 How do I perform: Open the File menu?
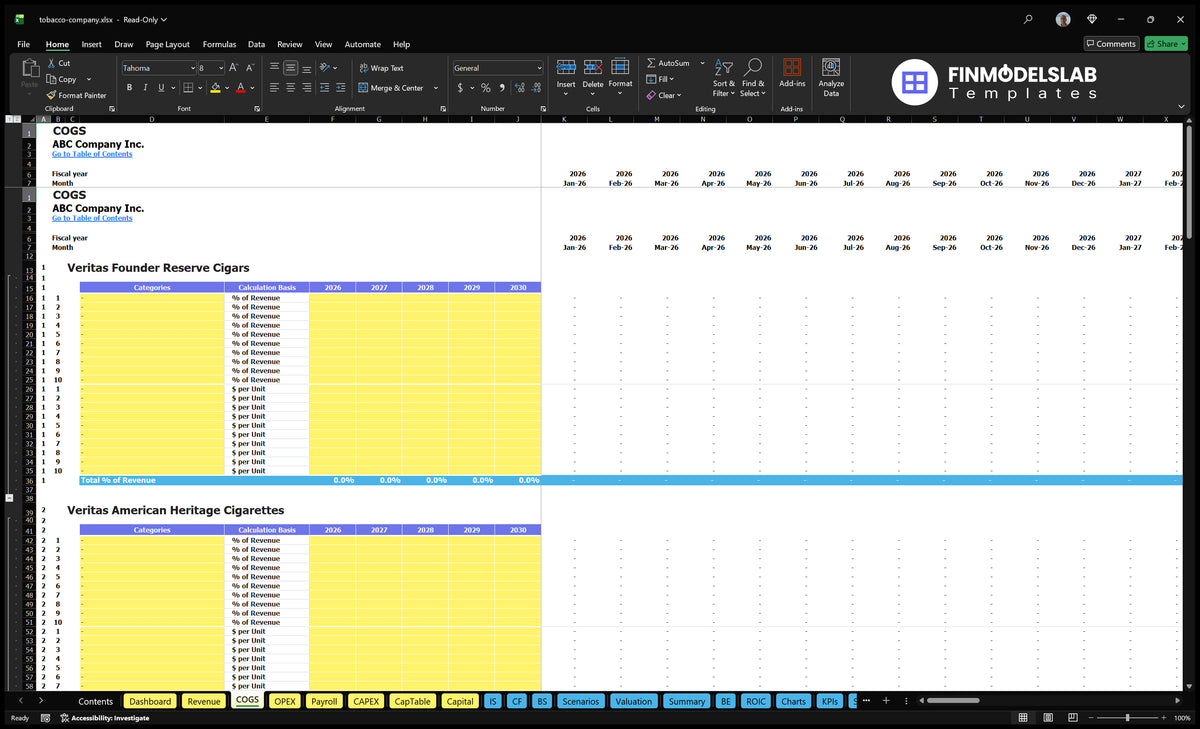click(x=23, y=44)
